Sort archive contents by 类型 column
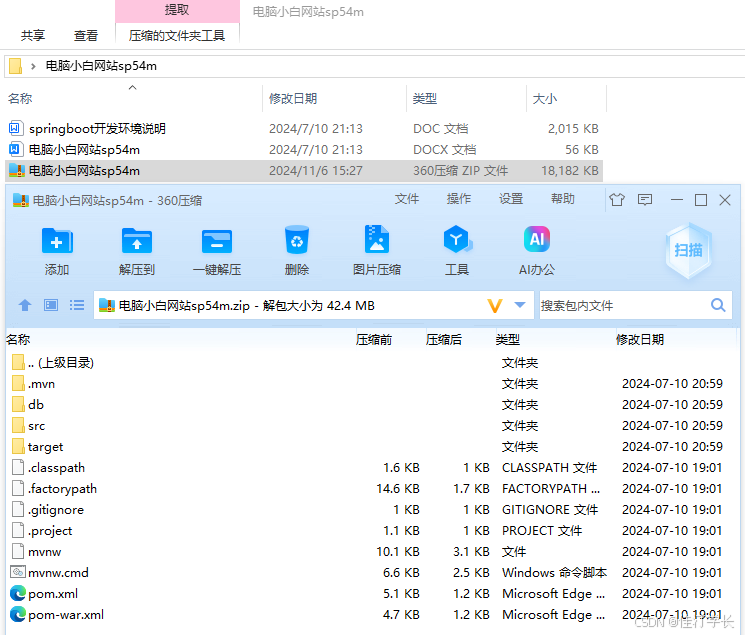745x635 pixels. click(x=508, y=339)
